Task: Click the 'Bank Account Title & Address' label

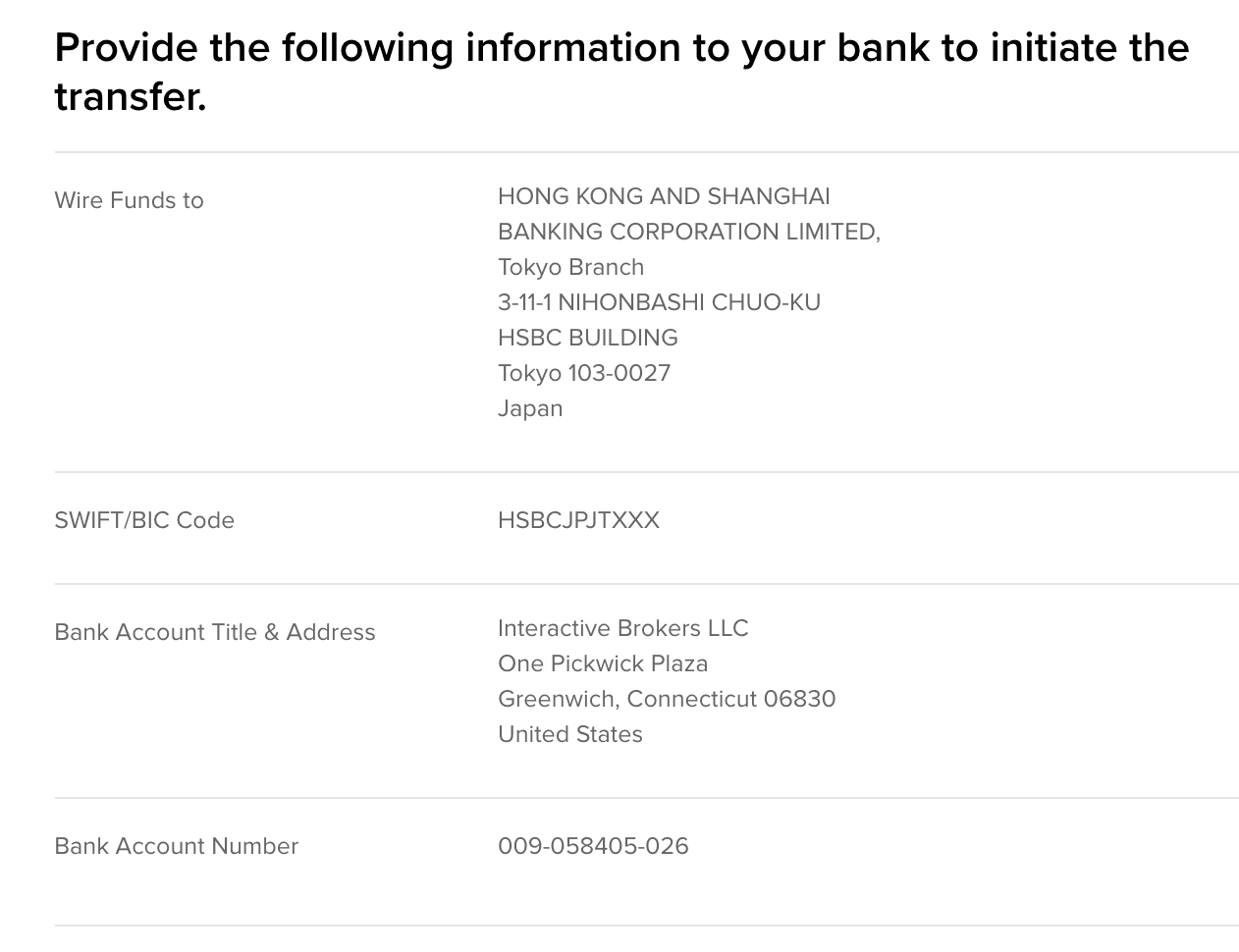Action: click(x=215, y=632)
